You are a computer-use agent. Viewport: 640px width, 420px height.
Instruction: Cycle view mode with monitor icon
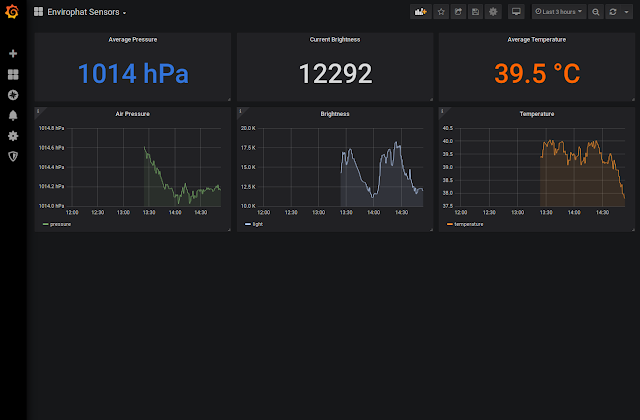coord(516,12)
